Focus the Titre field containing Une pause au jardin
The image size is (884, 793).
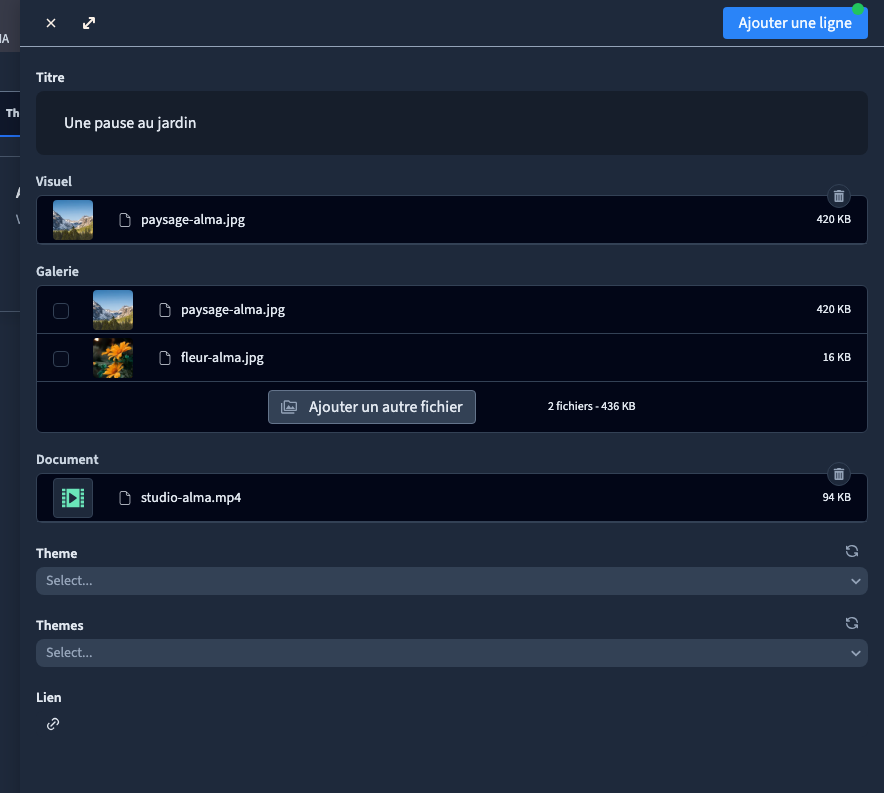452,123
